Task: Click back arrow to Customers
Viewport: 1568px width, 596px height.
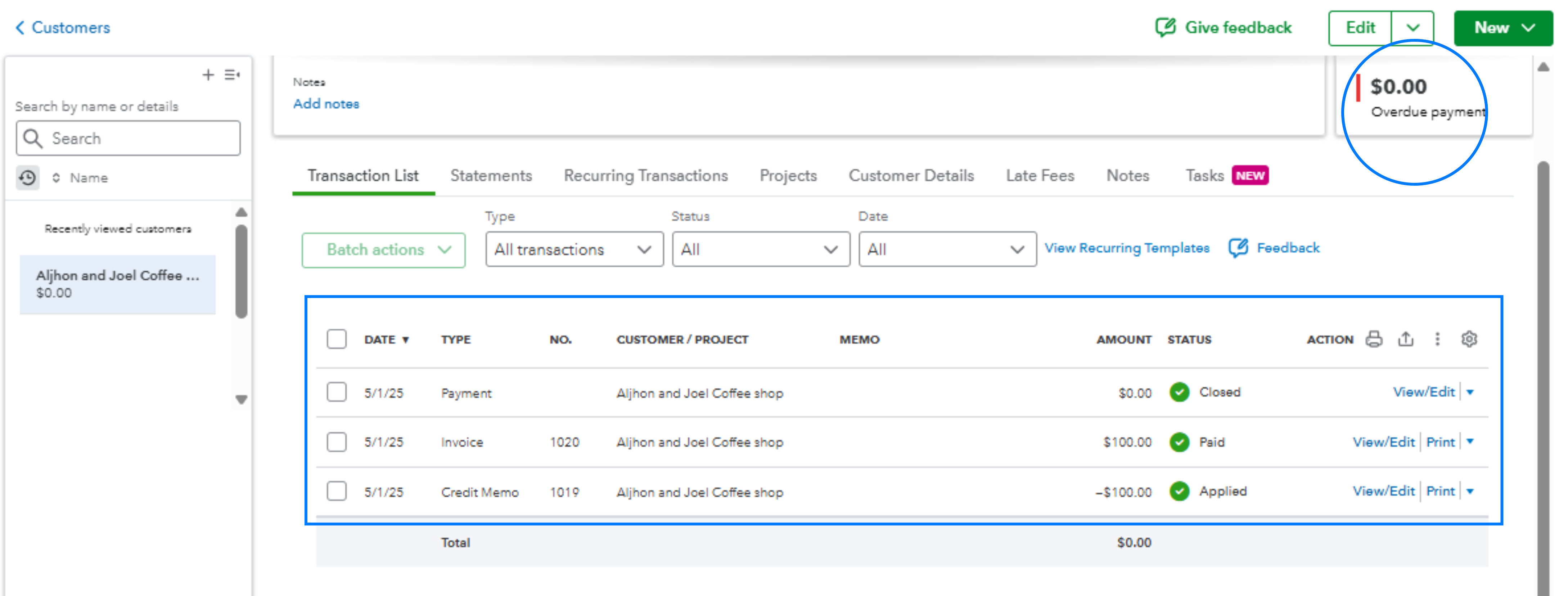Action: pos(20,27)
